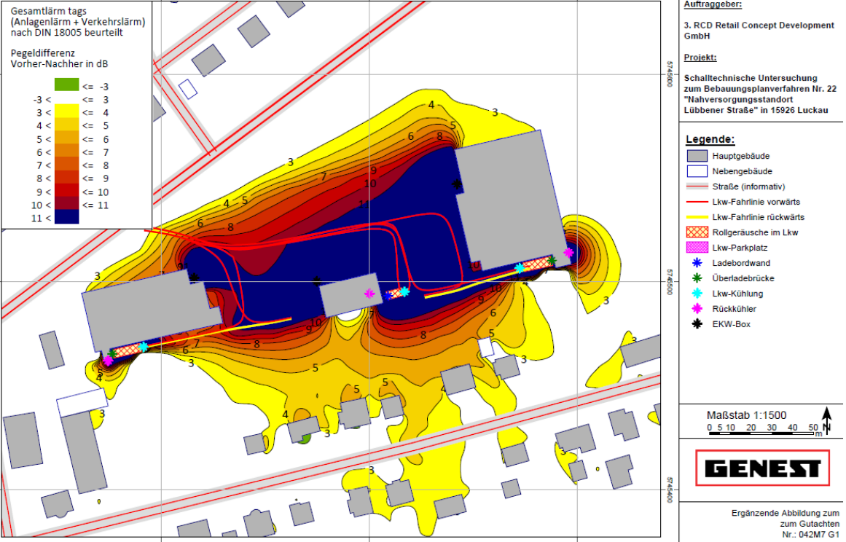The height and width of the screenshot is (542, 846).
Task: Click the north arrow by the scale bar
Action: pyautogui.click(x=826, y=418)
